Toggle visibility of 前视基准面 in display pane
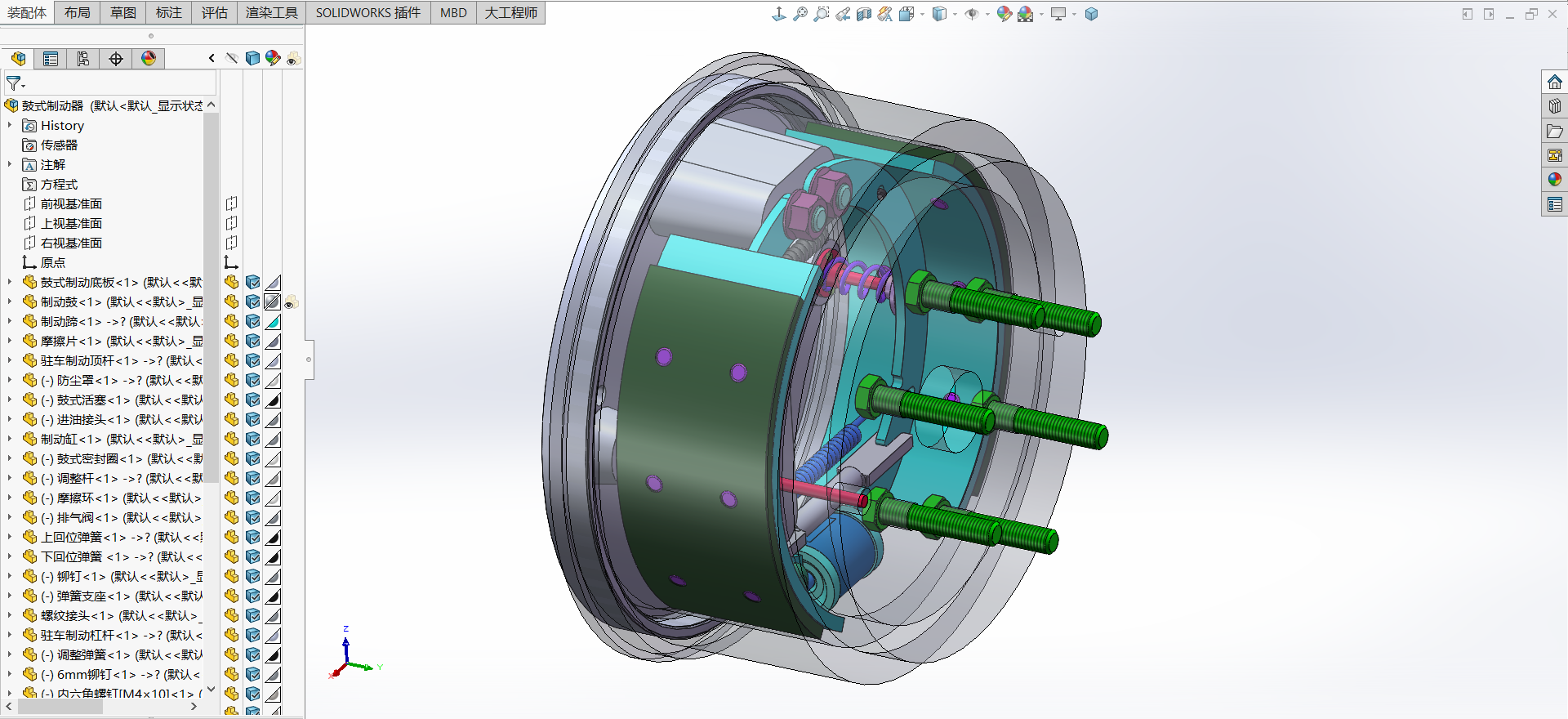 point(232,203)
